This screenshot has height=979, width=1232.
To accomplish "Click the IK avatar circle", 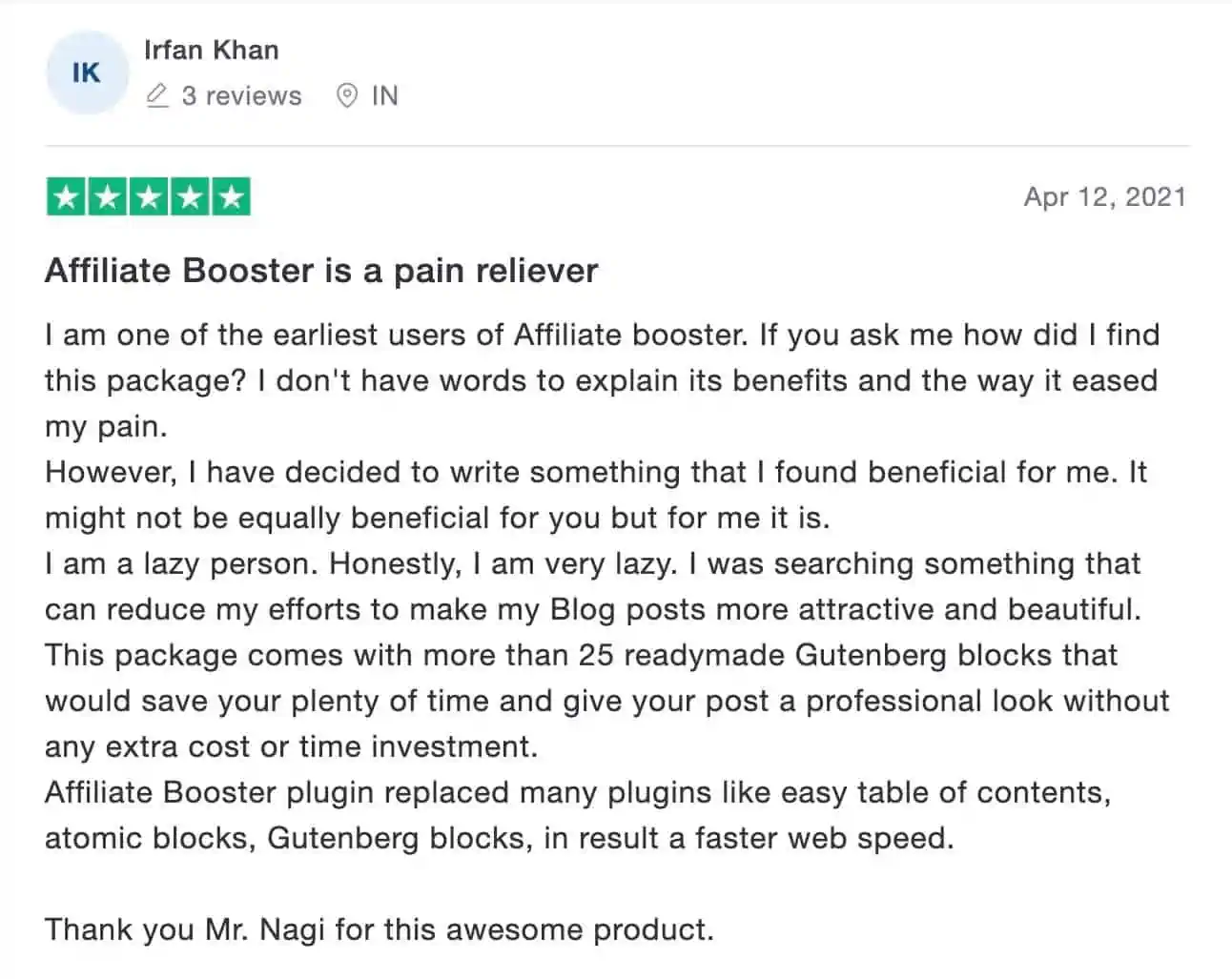I will coord(87,72).
